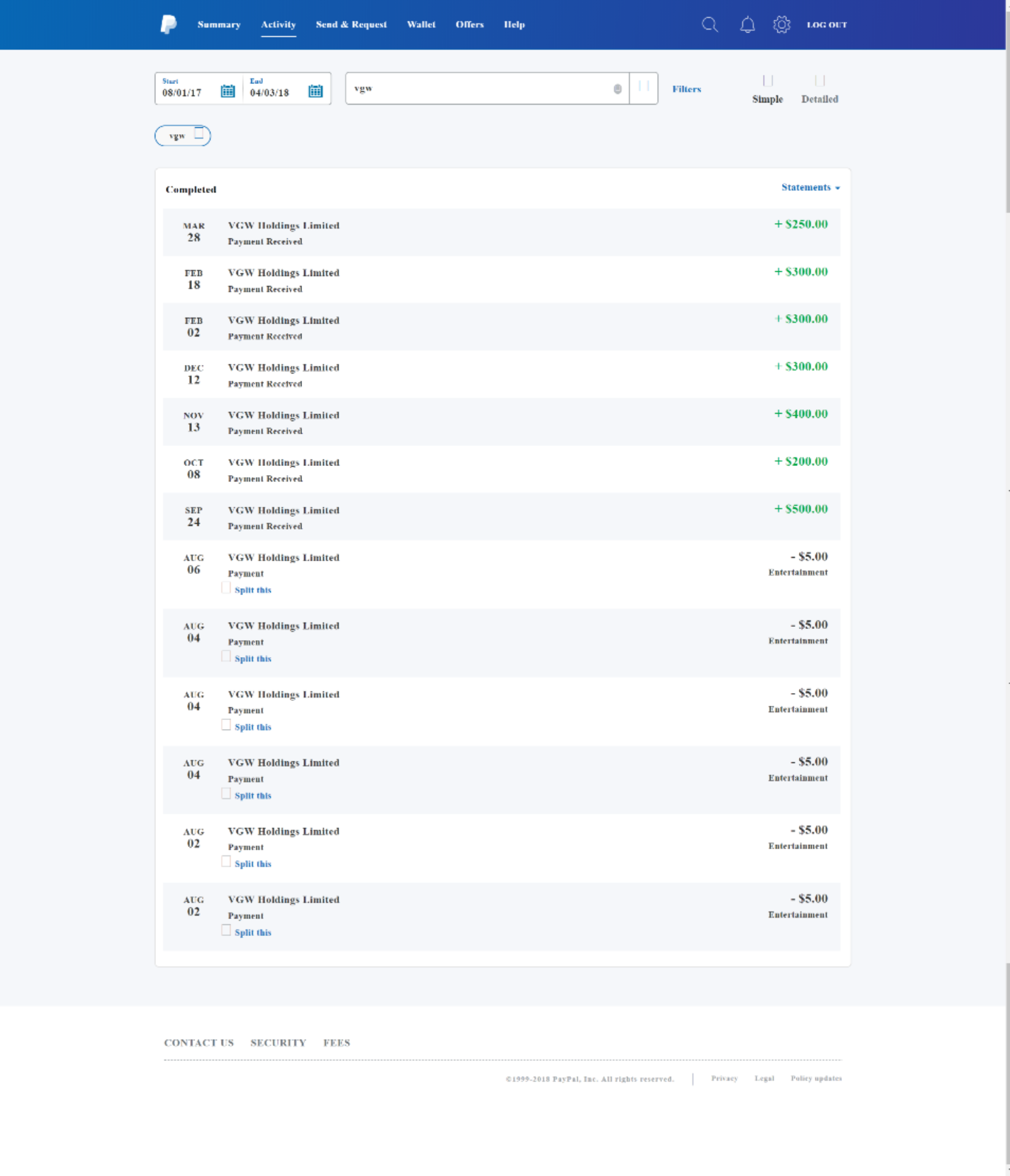Open the End date calendar picker

tap(315, 91)
